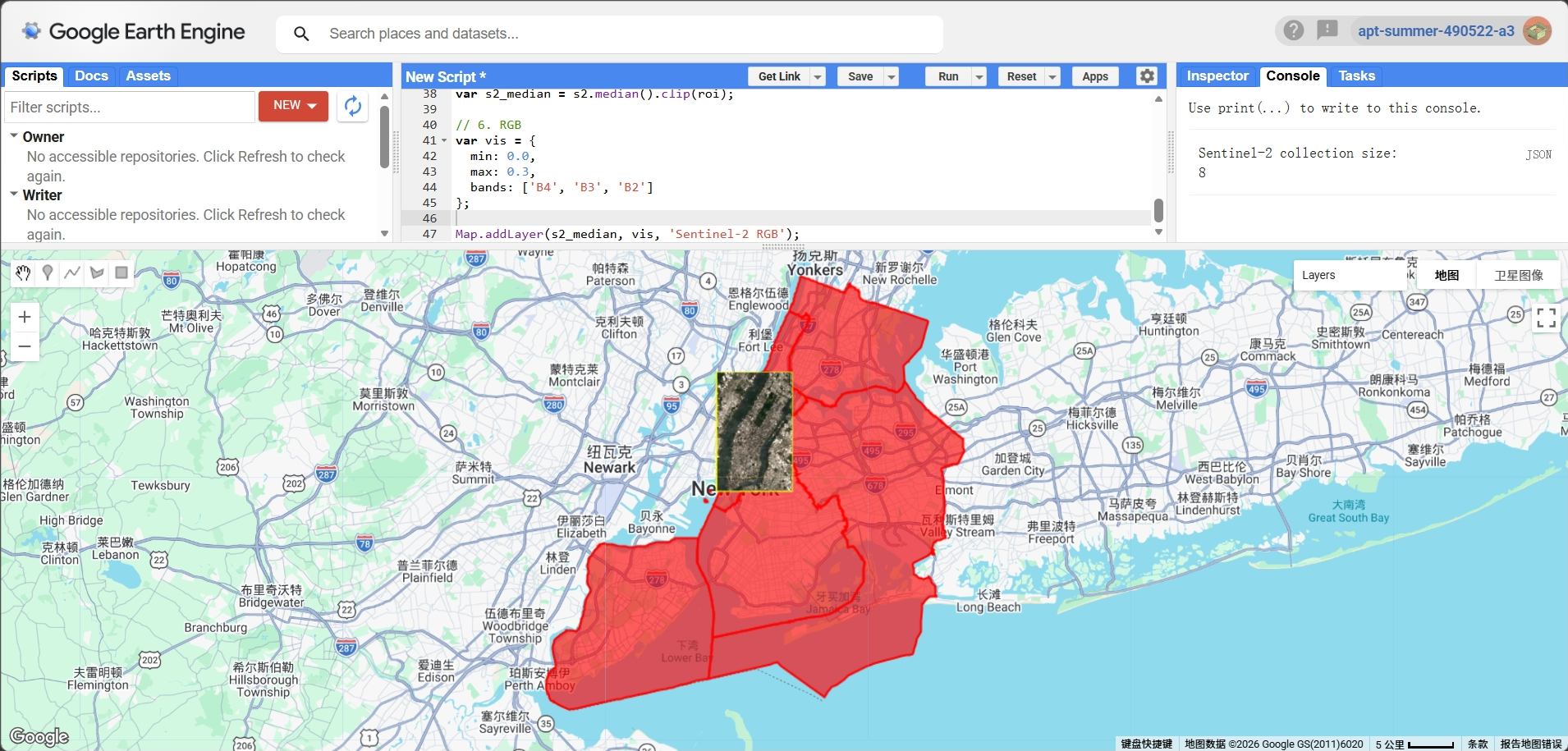1568x751 pixels.
Task: Select the hand pan tool on the map
Action: point(23,273)
